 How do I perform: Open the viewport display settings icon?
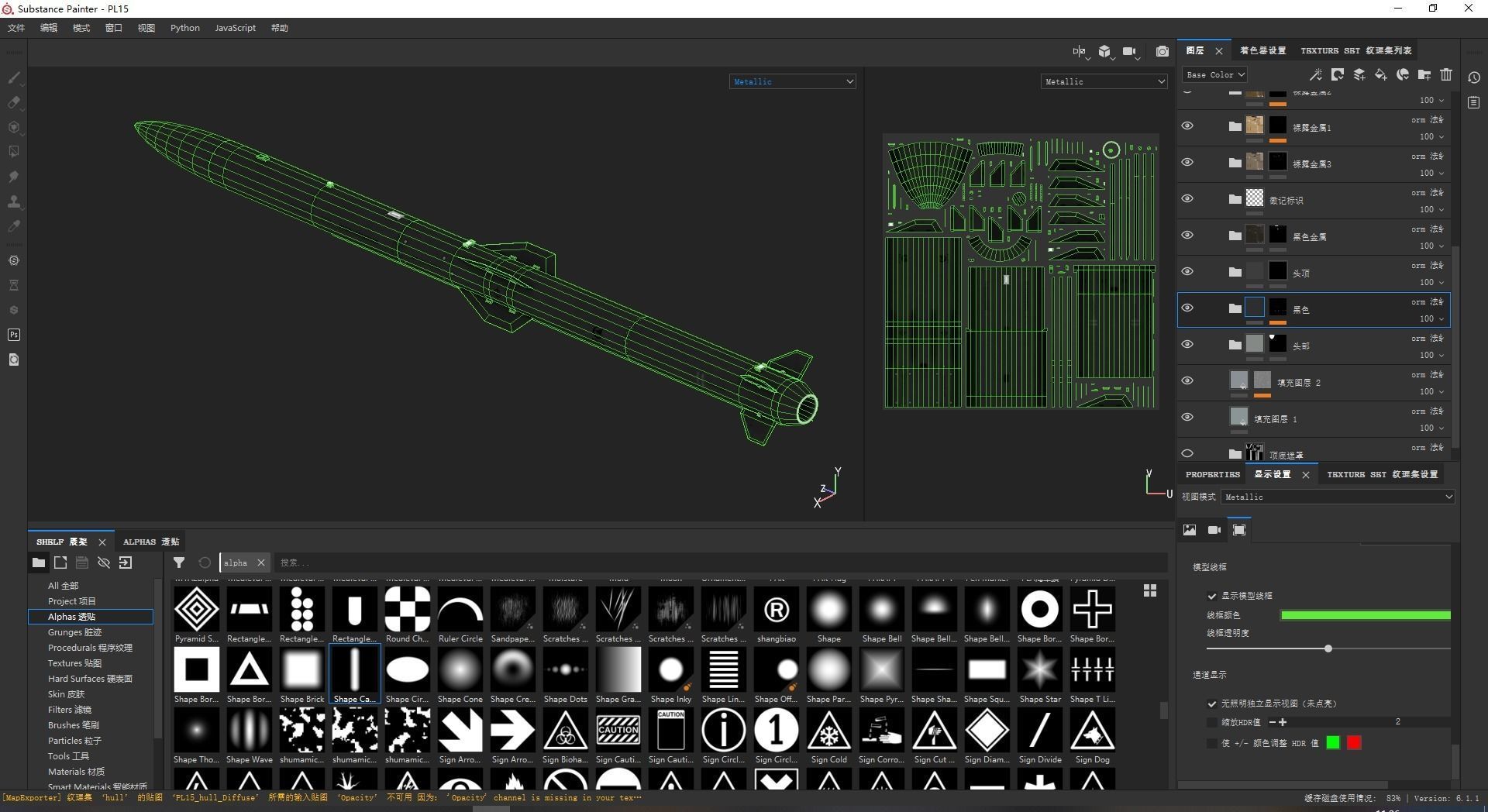[1239, 530]
